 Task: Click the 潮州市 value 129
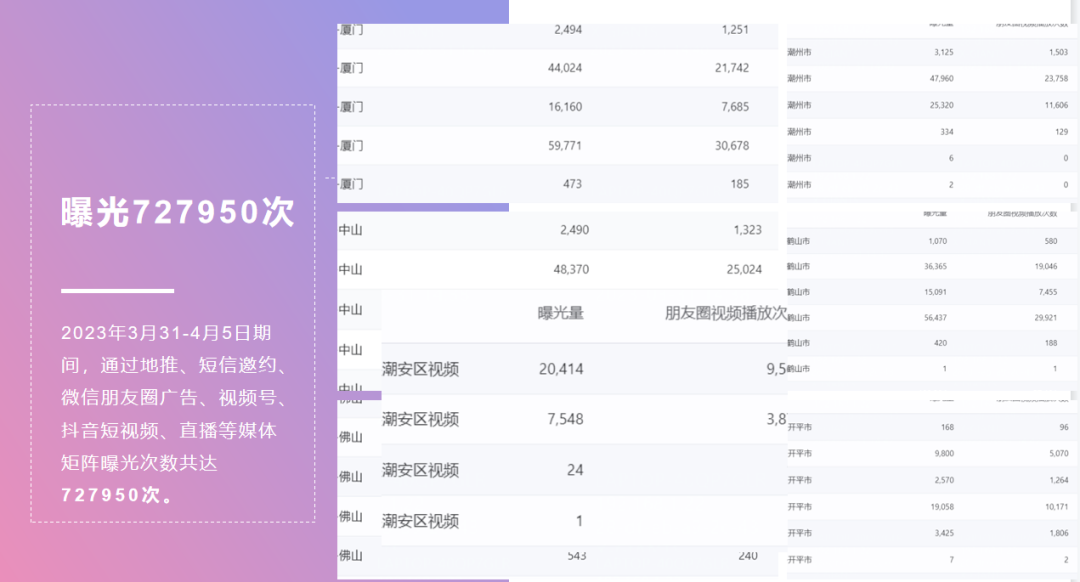[1061, 132]
